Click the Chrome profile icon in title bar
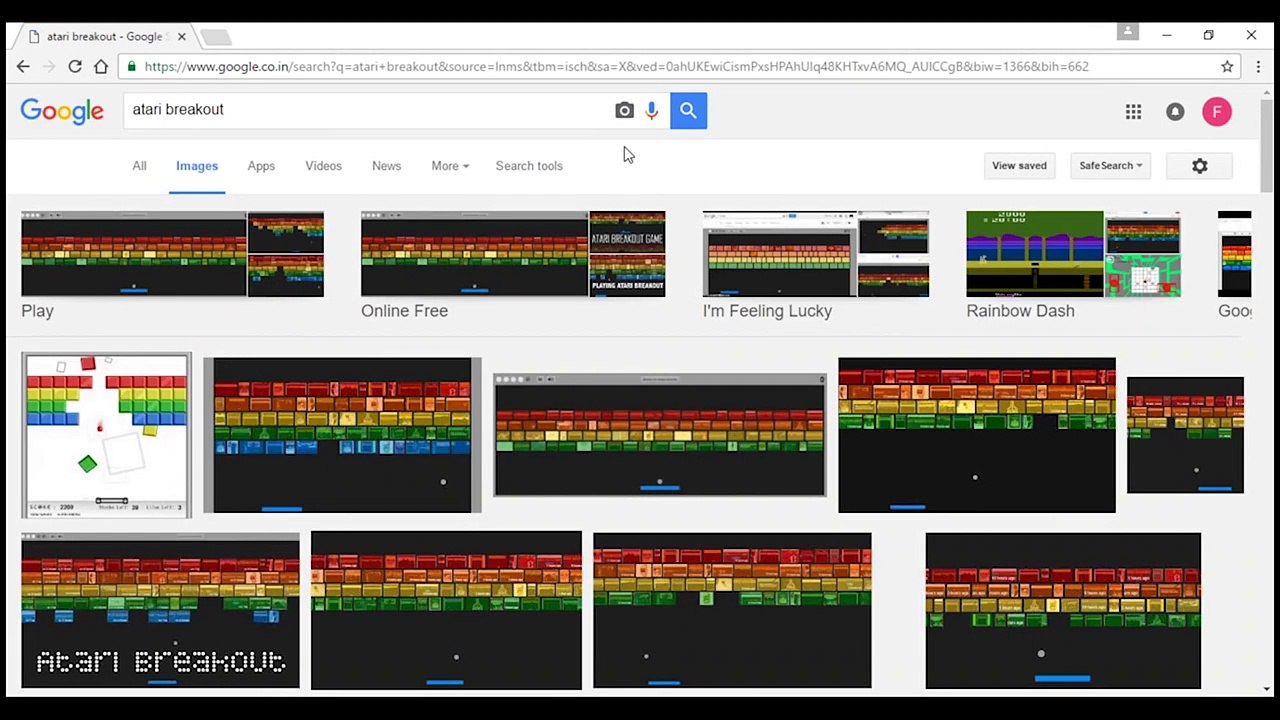Image resolution: width=1280 pixels, height=720 pixels. pos(1128,32)
